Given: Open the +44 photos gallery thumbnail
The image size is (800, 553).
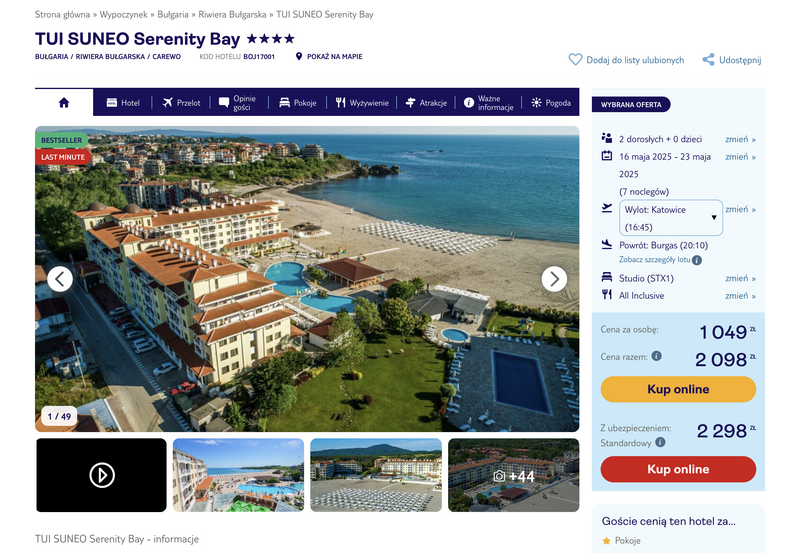Looking at the screenshot, I should tap(513, 475).
